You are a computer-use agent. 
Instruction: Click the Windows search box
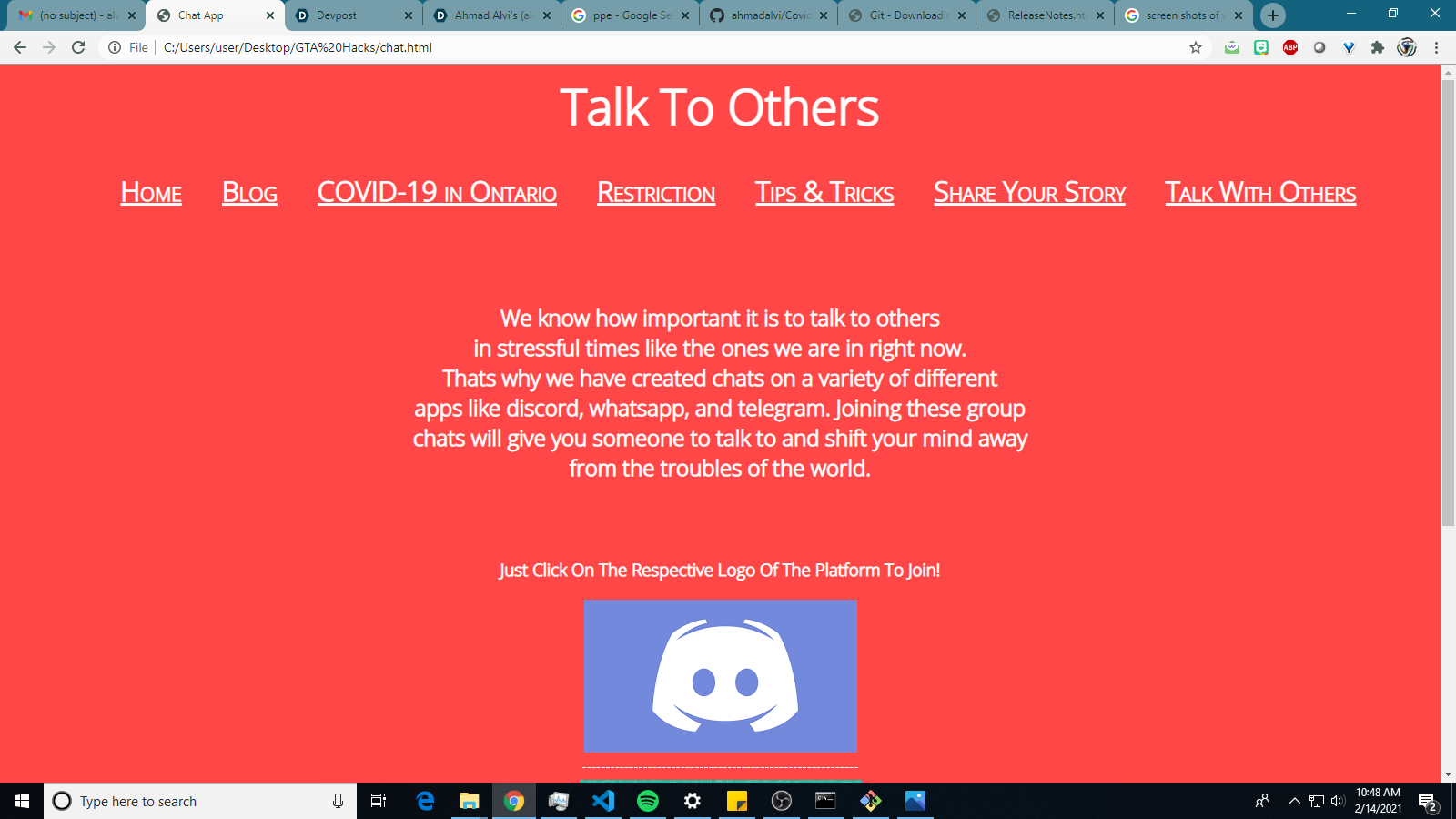tap(200, 801)
